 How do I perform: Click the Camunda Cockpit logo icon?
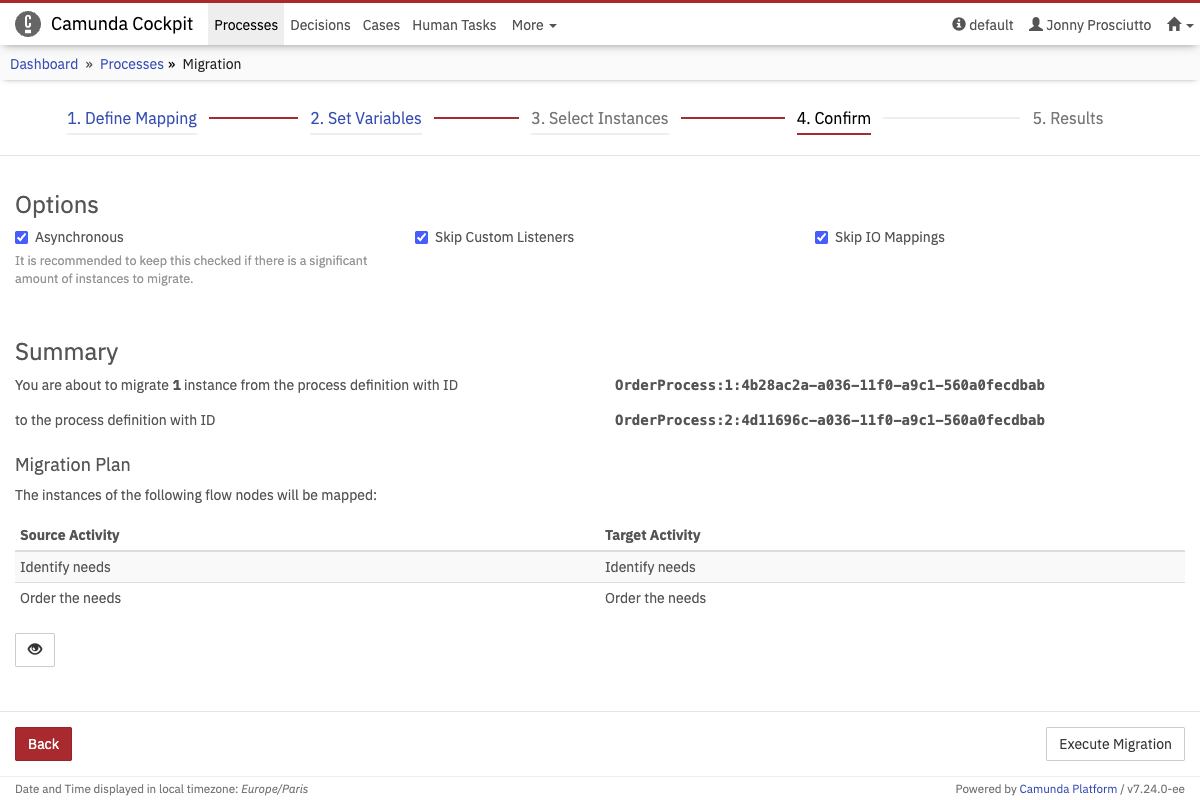point(28,25)
